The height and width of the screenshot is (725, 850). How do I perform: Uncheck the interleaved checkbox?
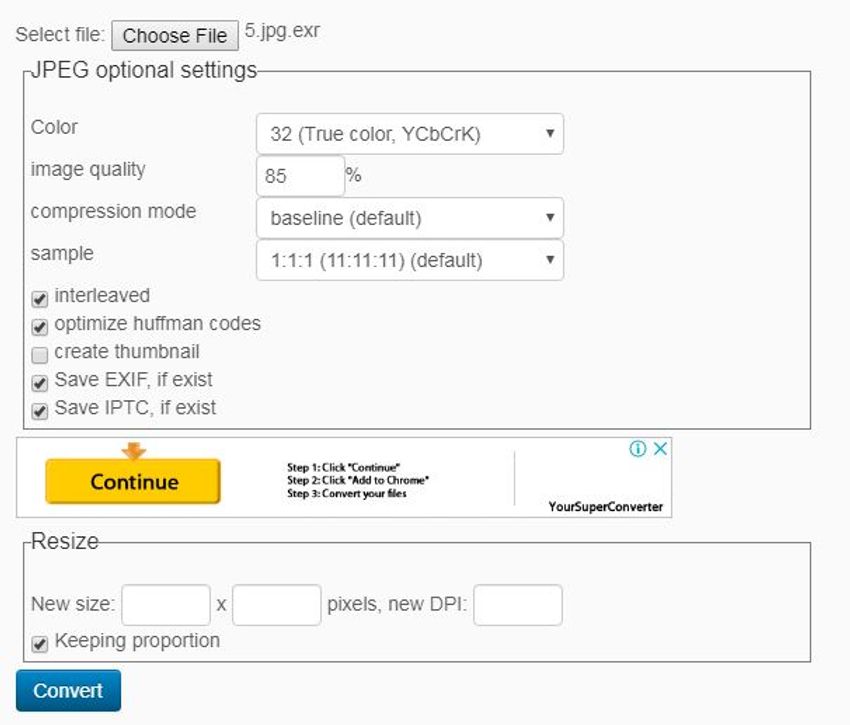[40, 298]
